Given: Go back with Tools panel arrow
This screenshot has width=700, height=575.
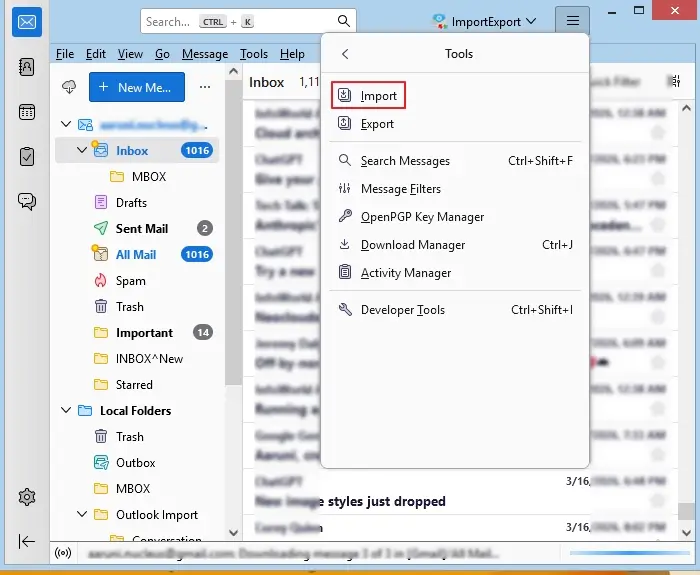Looking at the screenshot, I should pos(345,54).
